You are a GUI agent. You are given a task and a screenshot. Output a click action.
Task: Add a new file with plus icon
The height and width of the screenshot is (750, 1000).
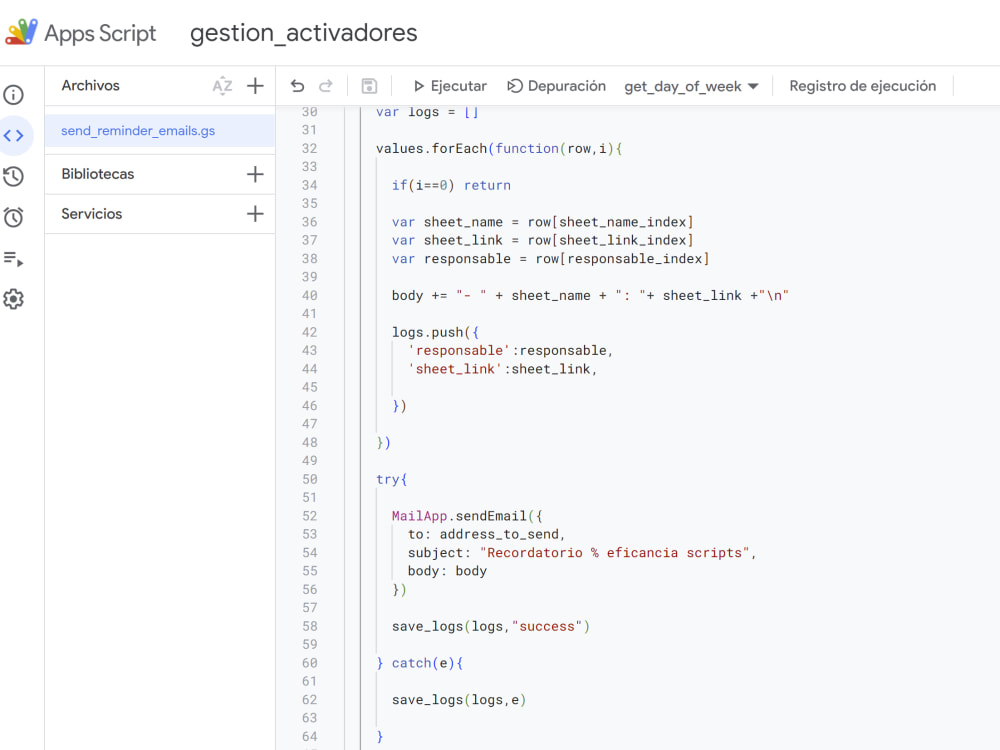point(255,85)
